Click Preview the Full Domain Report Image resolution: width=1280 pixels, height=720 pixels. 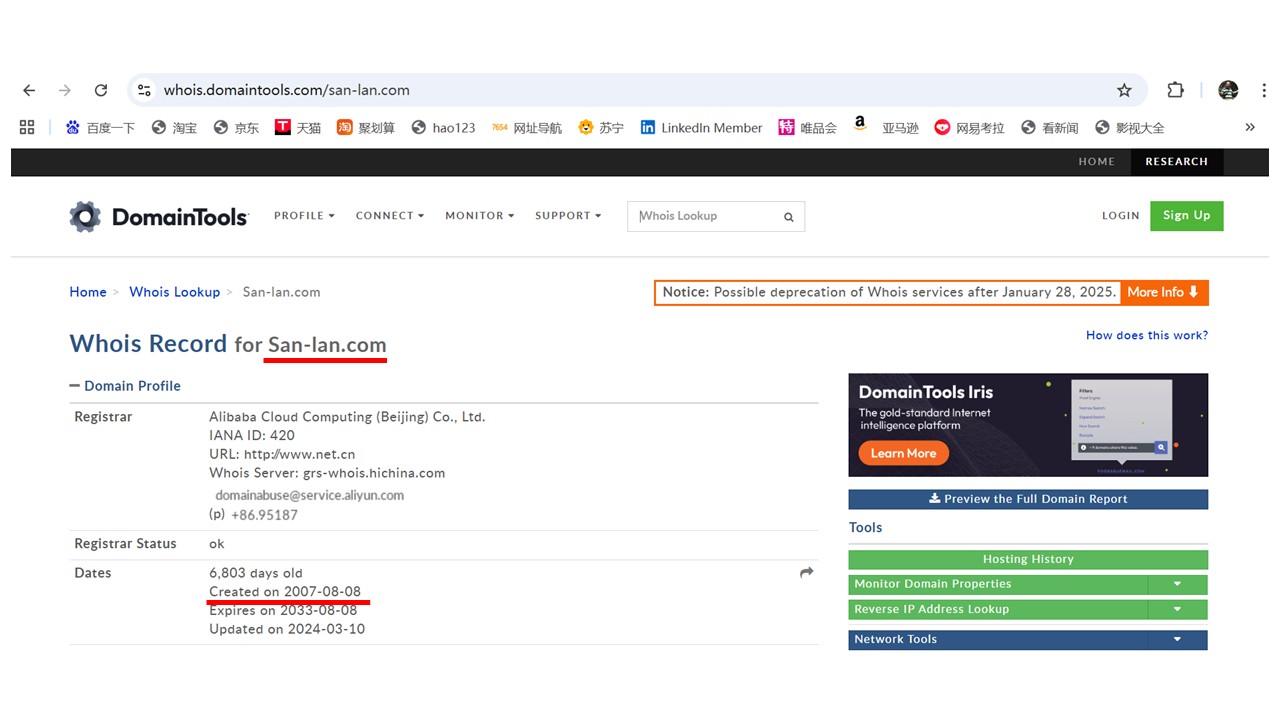pos(1028,499)
